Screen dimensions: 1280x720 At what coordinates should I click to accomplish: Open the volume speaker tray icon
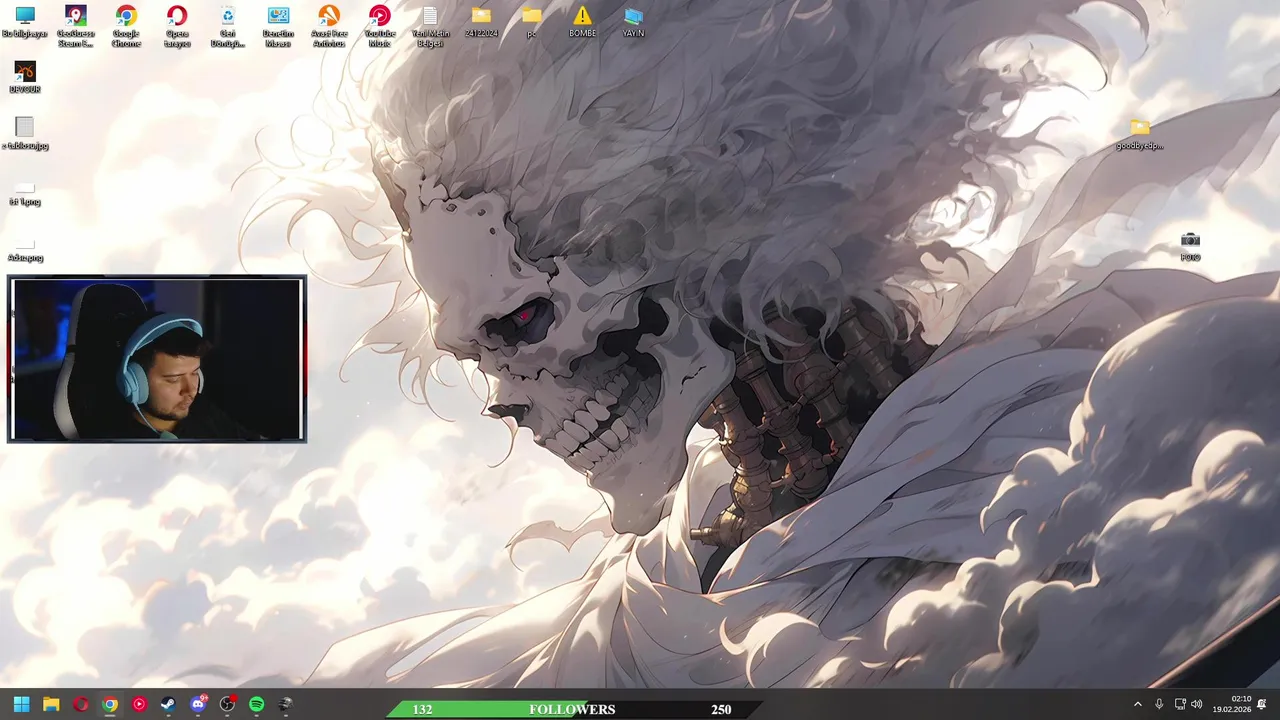pos(1197,704)
